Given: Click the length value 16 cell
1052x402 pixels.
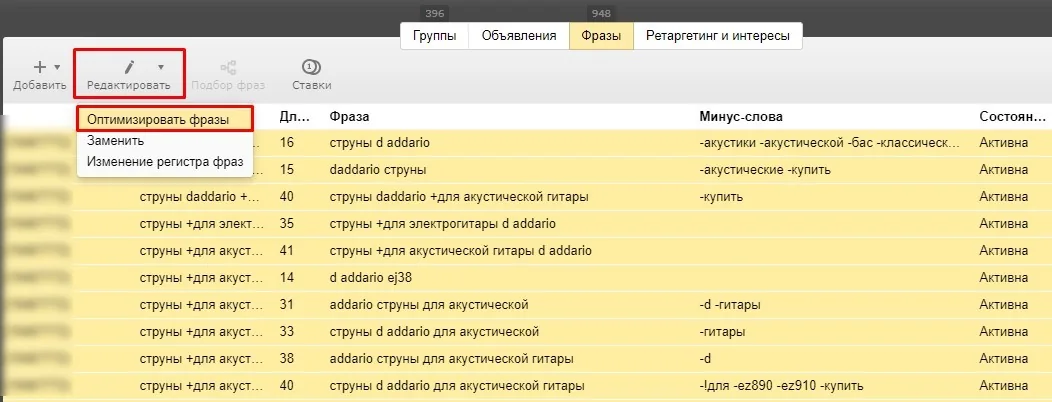Looking at the screenshot, I should point(286,143).
